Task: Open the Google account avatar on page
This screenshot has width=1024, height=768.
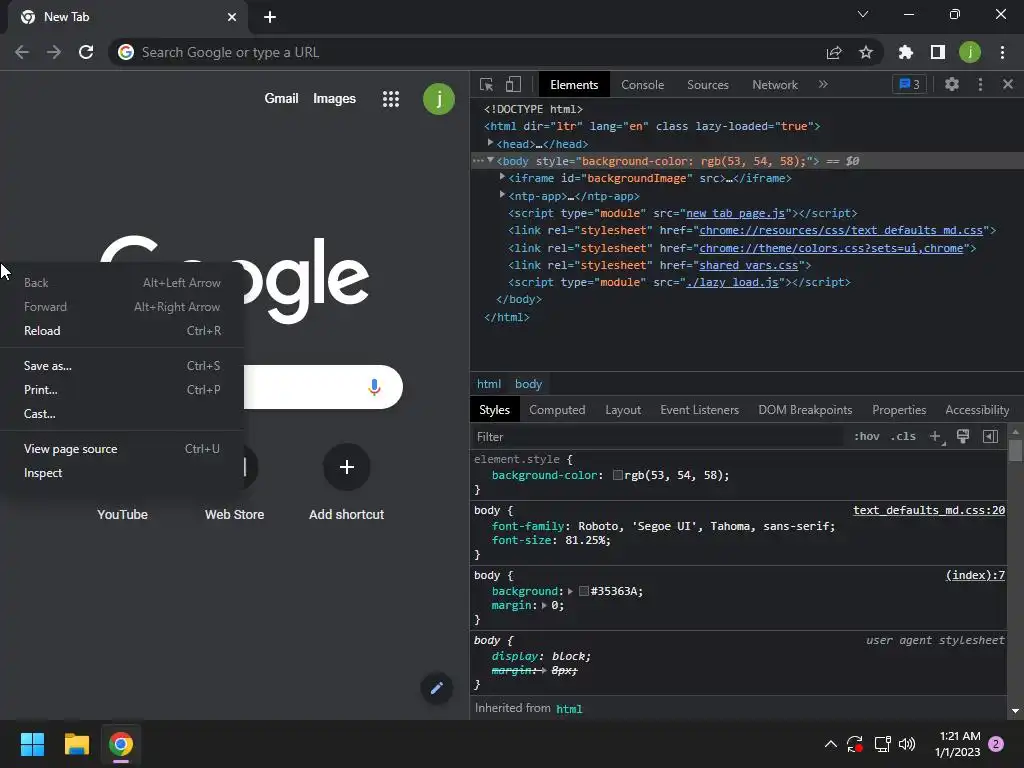Action: tap(439, 99)
